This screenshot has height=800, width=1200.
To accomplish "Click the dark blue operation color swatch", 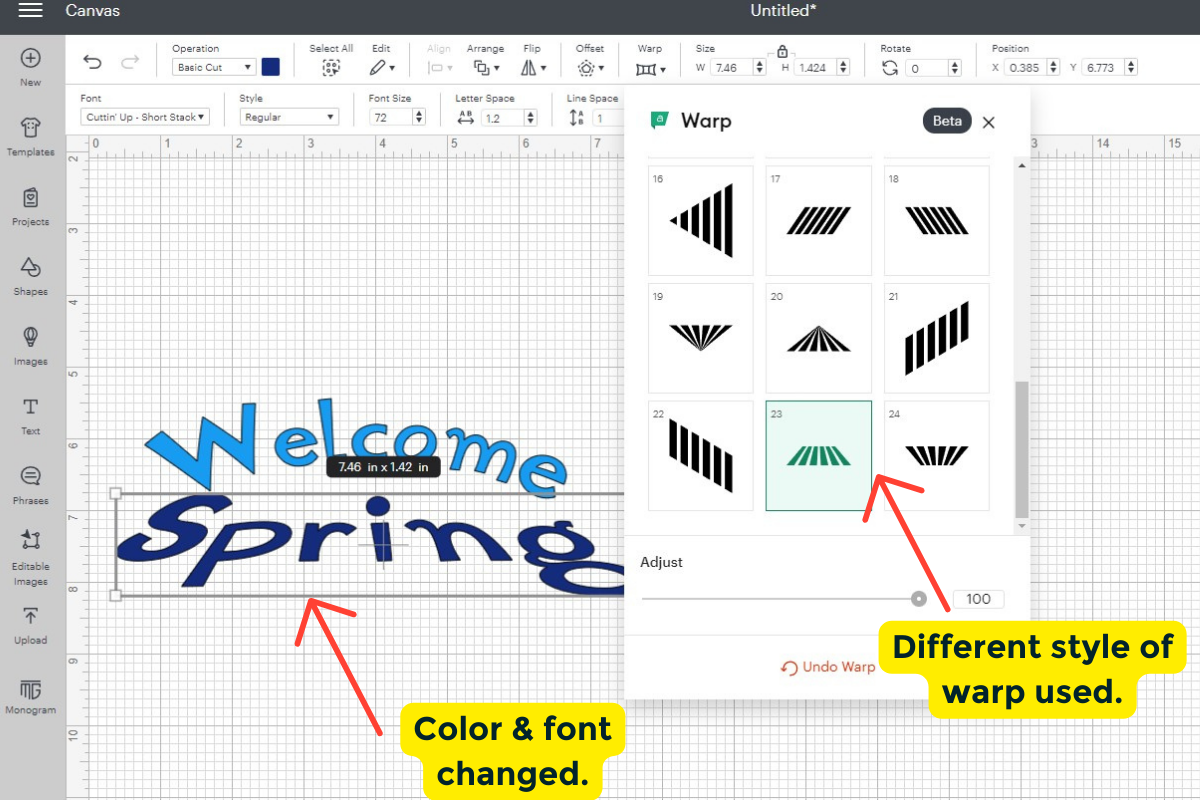I will (271, 67).
